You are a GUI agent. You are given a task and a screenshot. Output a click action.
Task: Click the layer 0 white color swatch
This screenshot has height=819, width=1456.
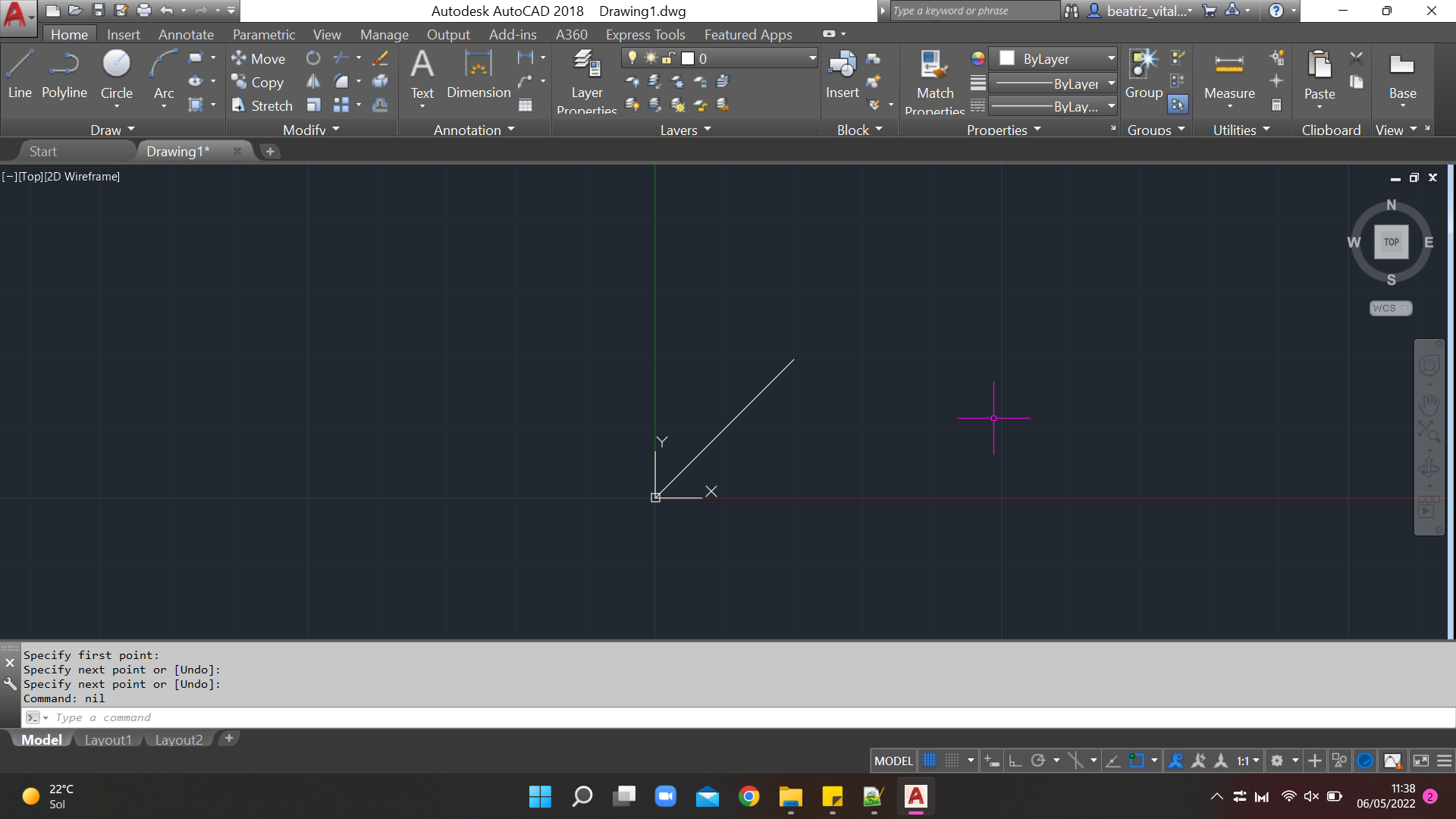pos(688,58)
